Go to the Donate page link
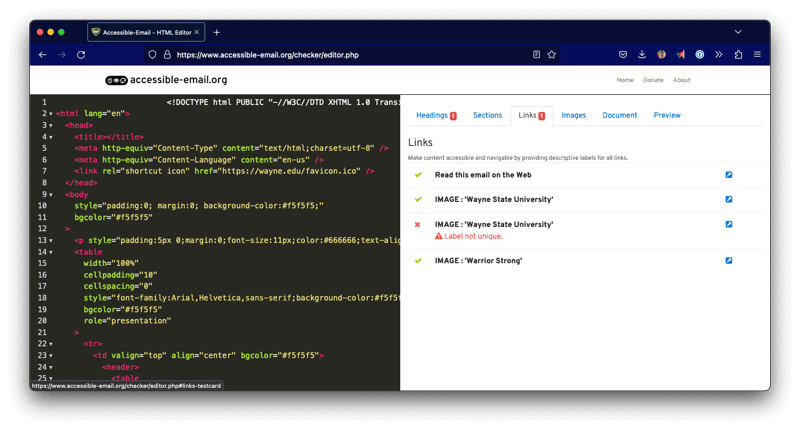Screen dimensions: 800x430 point(653,80)
